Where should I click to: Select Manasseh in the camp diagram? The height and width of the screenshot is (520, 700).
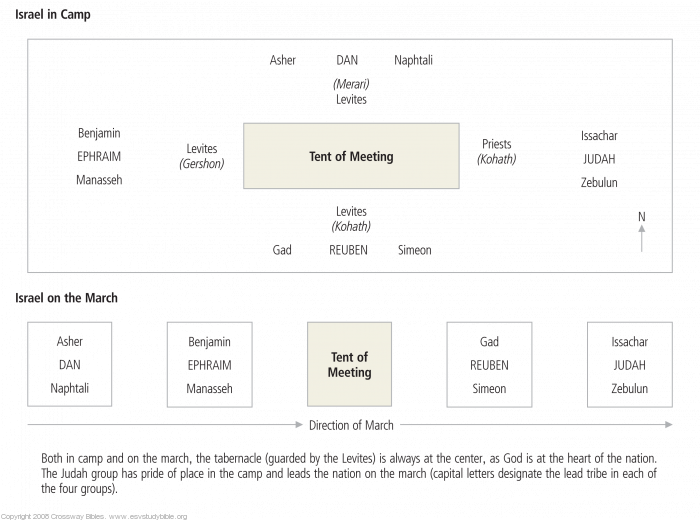99,181
